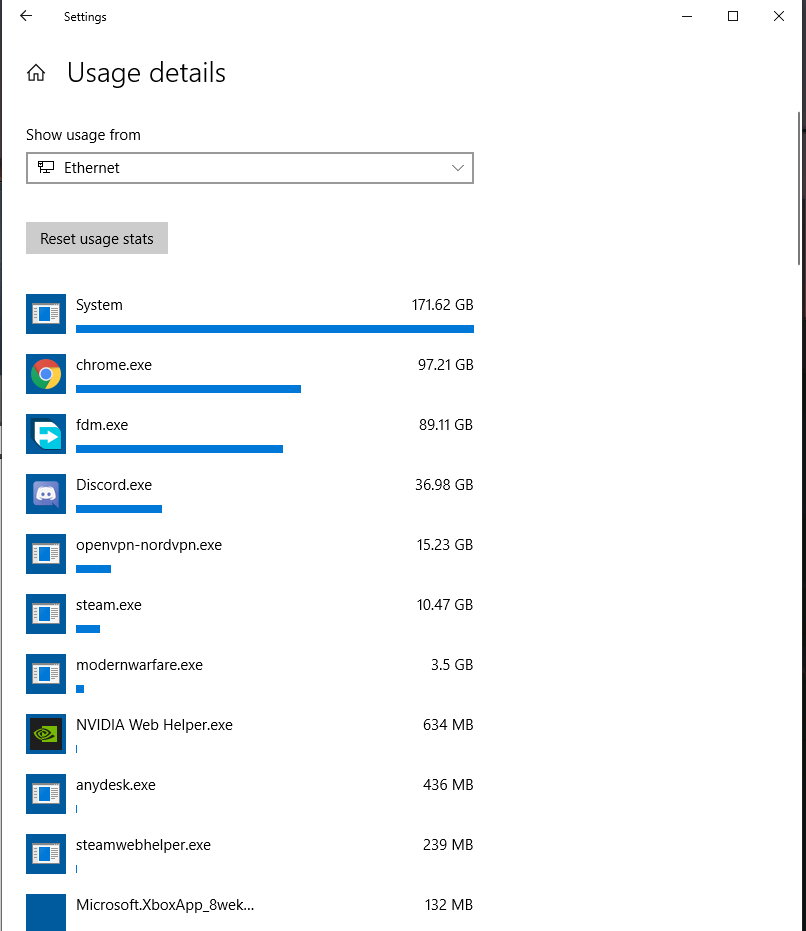This screenshot has width=806, height=931.
Task: Click the Chrome icon
Action: tap(46, 373)
